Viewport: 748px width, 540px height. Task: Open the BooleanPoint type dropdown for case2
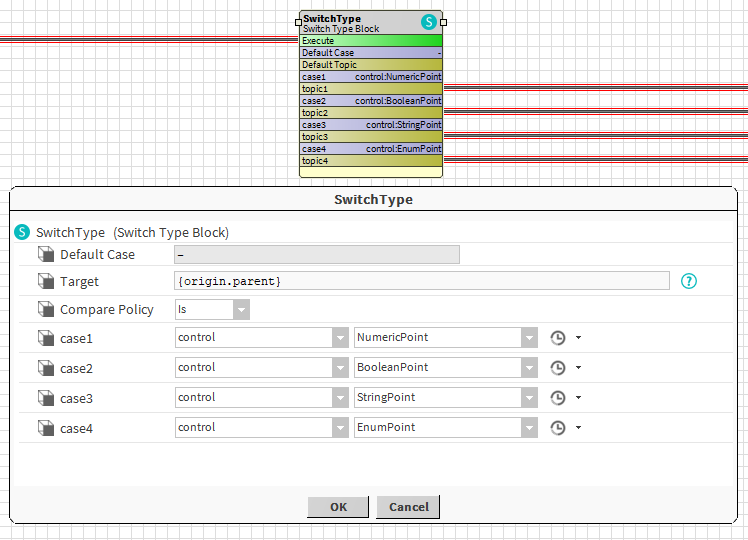529,368
